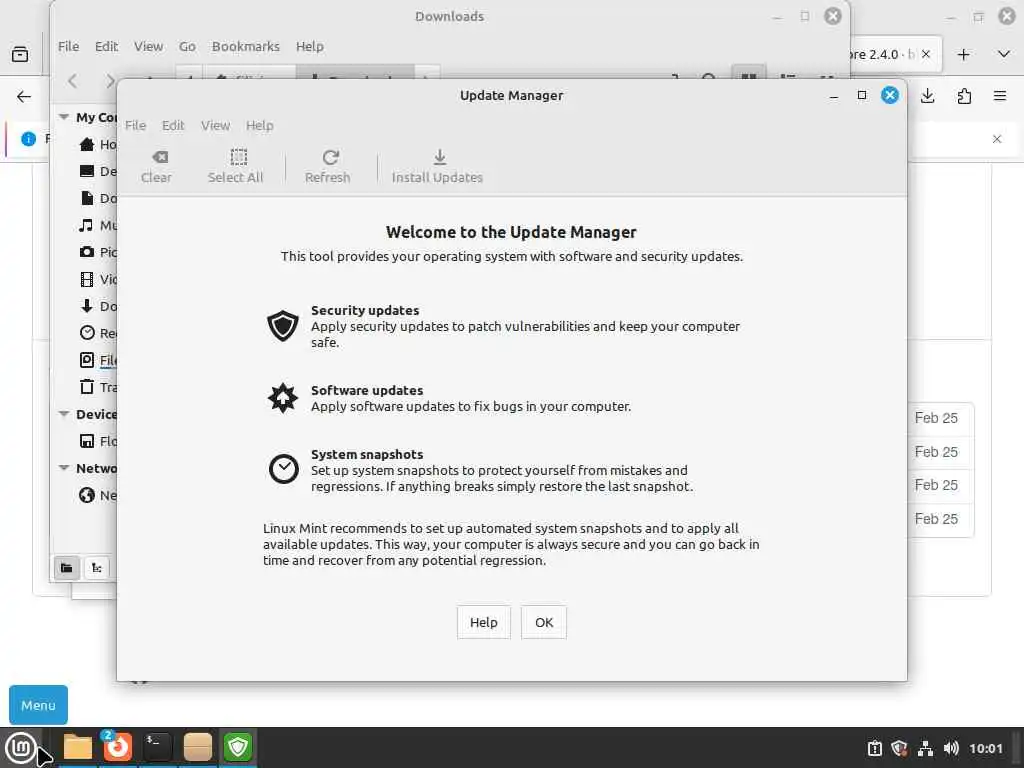Open Update Manager's View menu
The height and width of the screenshot is (768, 1024).
(215, 125)
